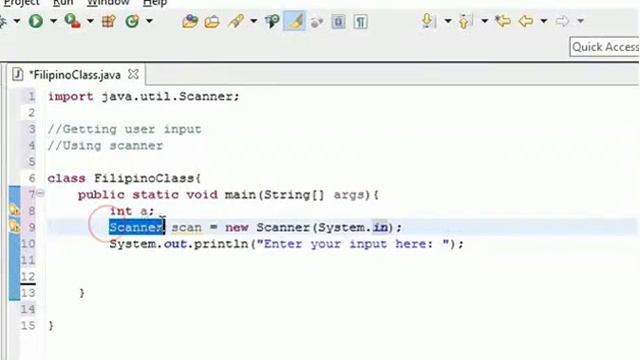Click 'public static void main' method line
The height and width of the screenshot is (360, 640).
[x=229, y=195]
